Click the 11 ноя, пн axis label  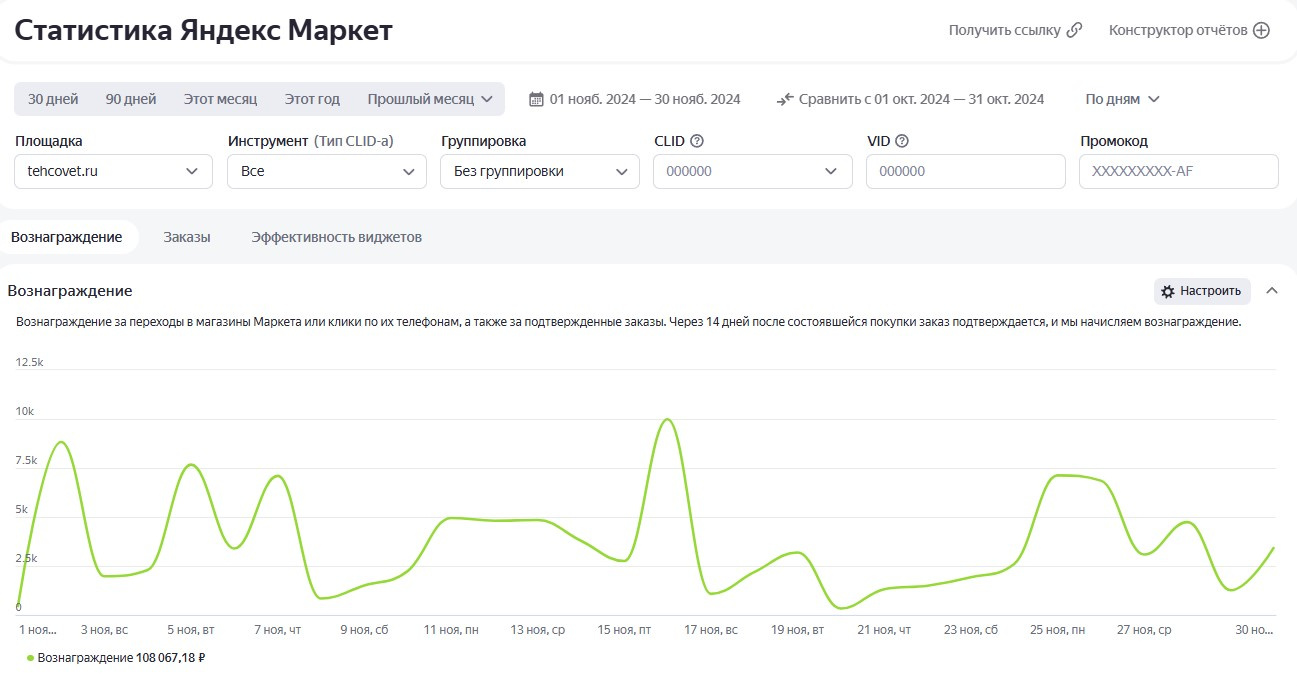(x=451, y=630)
